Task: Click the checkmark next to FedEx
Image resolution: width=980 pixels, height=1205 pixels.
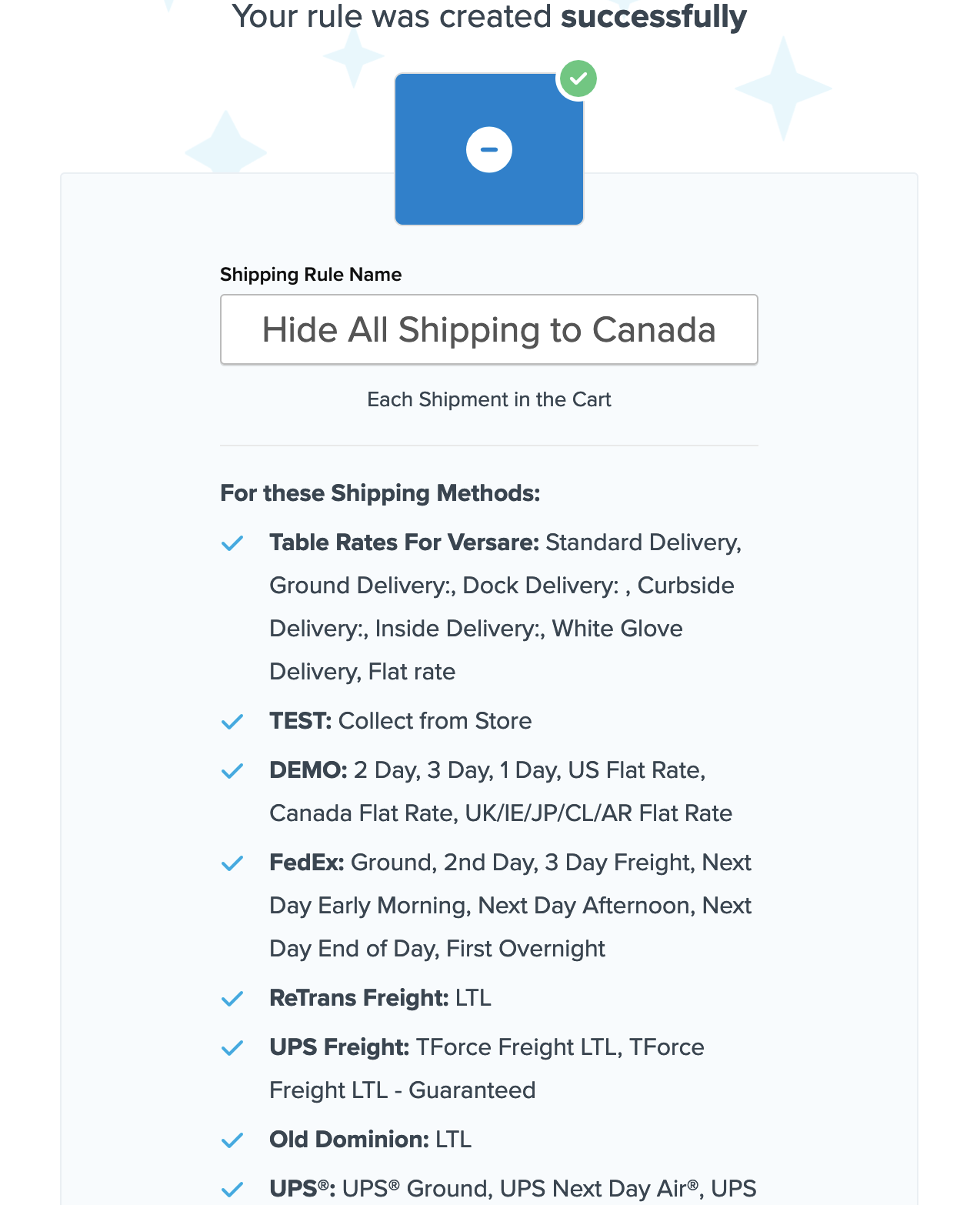Action: (x=232, y=863)
